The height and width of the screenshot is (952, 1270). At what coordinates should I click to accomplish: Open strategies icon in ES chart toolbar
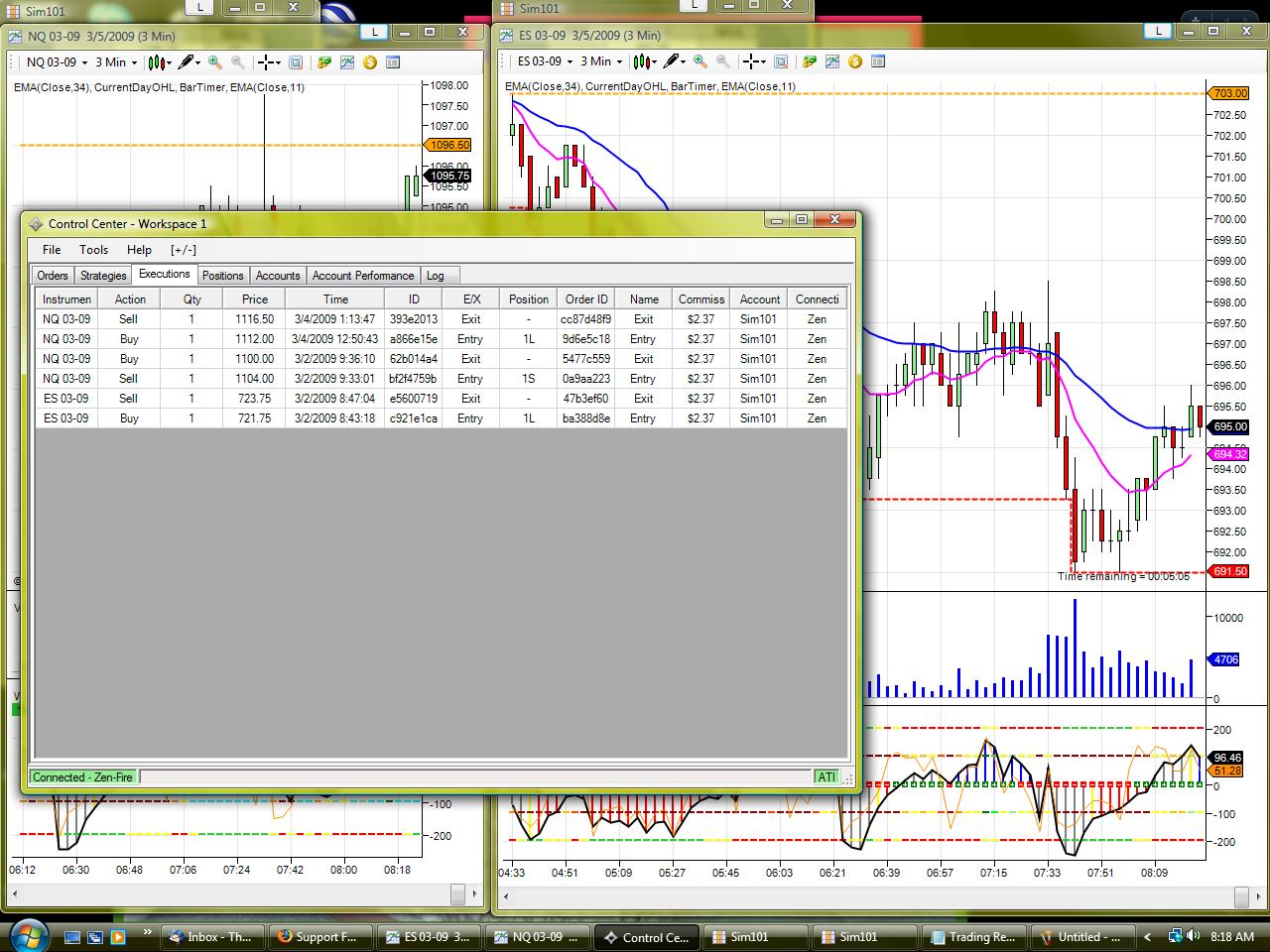[810, 61]
